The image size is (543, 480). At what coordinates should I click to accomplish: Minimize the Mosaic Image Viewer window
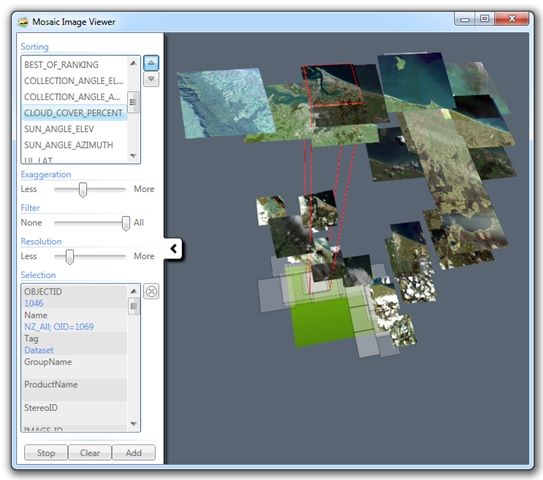coord(465,19)
